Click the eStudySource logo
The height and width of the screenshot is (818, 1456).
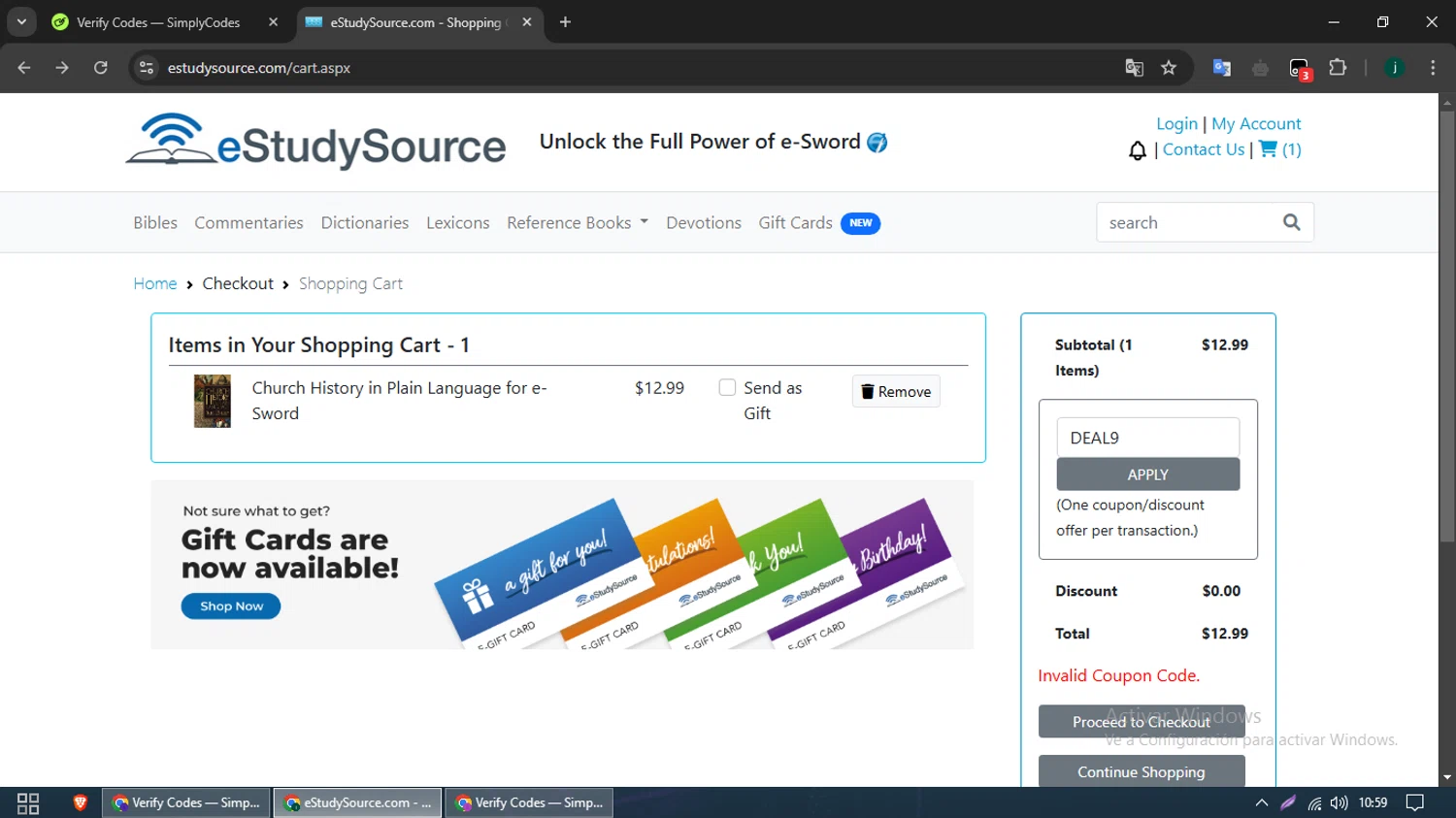pyautogui.click(x=315, y=142)
